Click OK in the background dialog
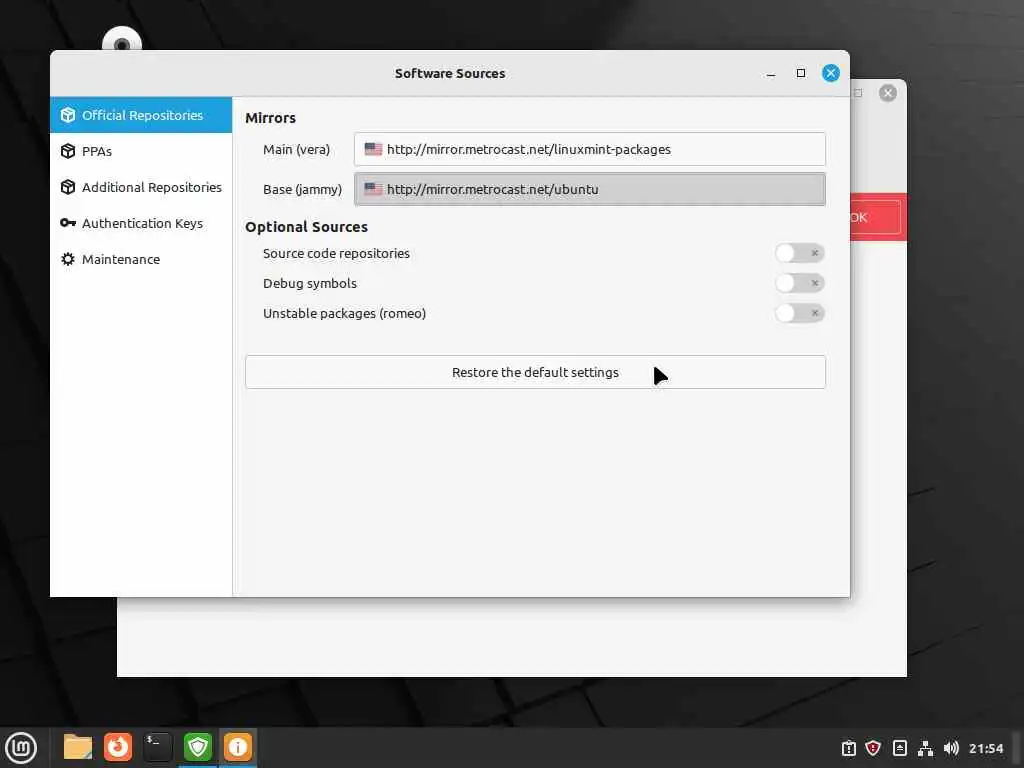The height and width of the screenshot is (768, 1024). [876, 217]
